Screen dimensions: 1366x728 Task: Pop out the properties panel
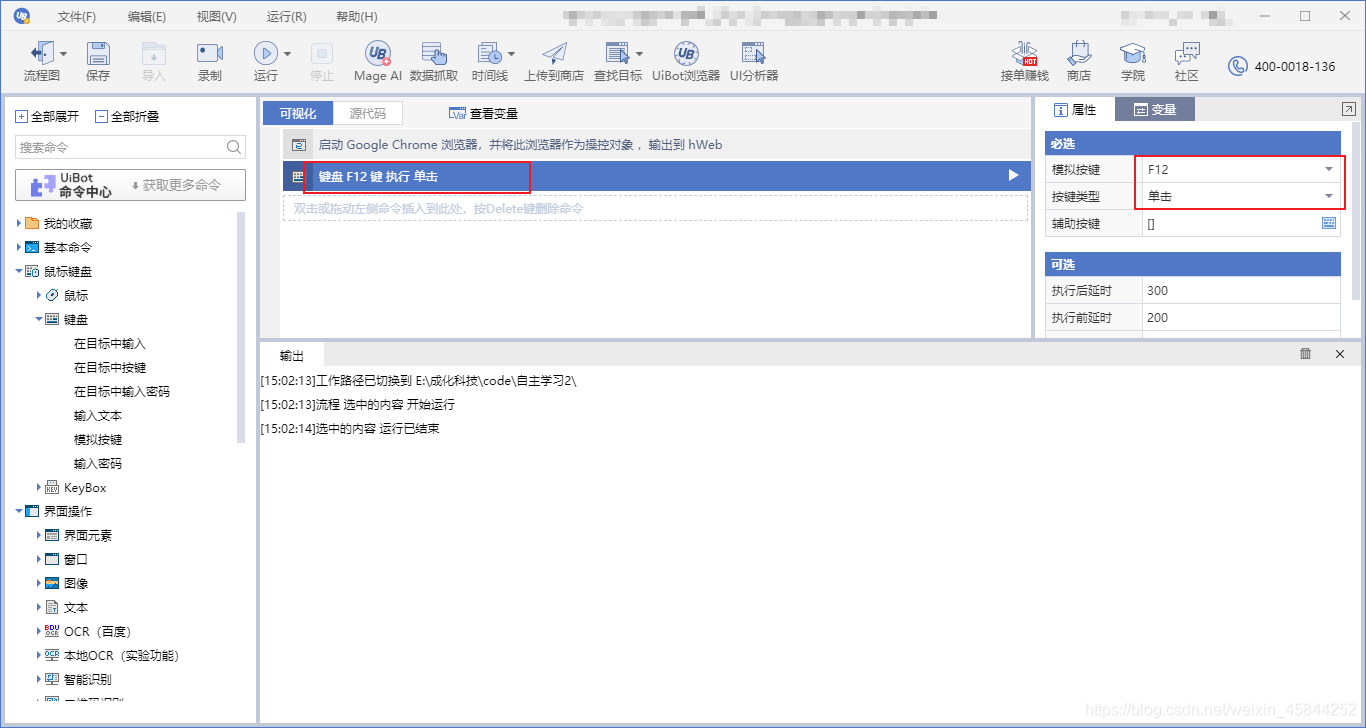pyautogui.click(x=1349, y=108)
